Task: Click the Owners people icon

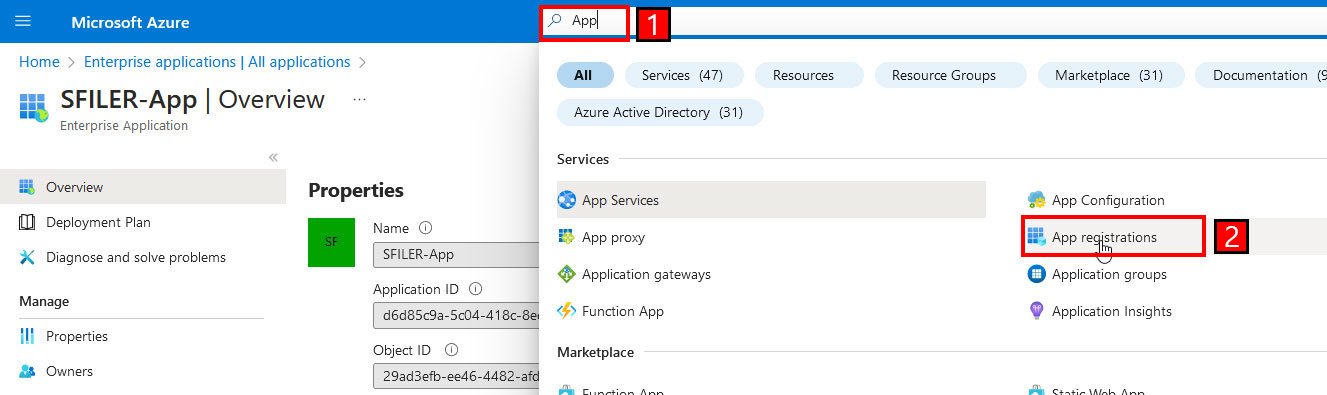Action: pyautogui.click(x=28, y=371)
